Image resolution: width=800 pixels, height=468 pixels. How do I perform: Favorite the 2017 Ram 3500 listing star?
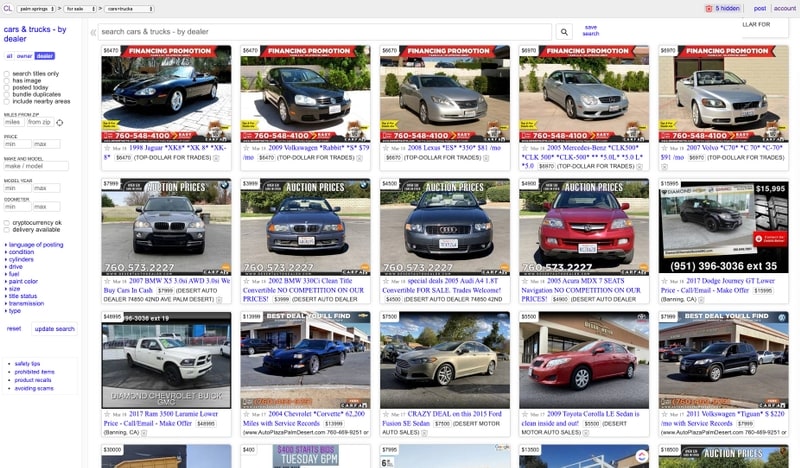tap(107, 414)
